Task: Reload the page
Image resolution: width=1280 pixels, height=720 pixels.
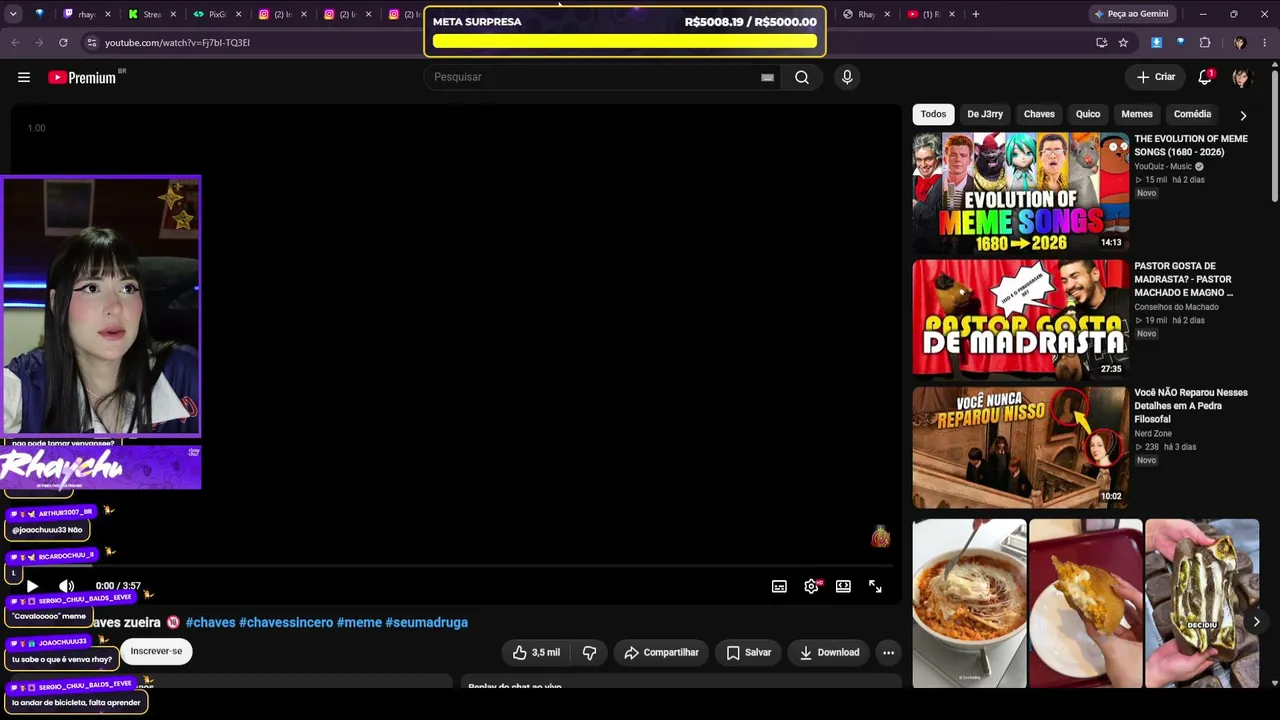Action: click(63, 43)
